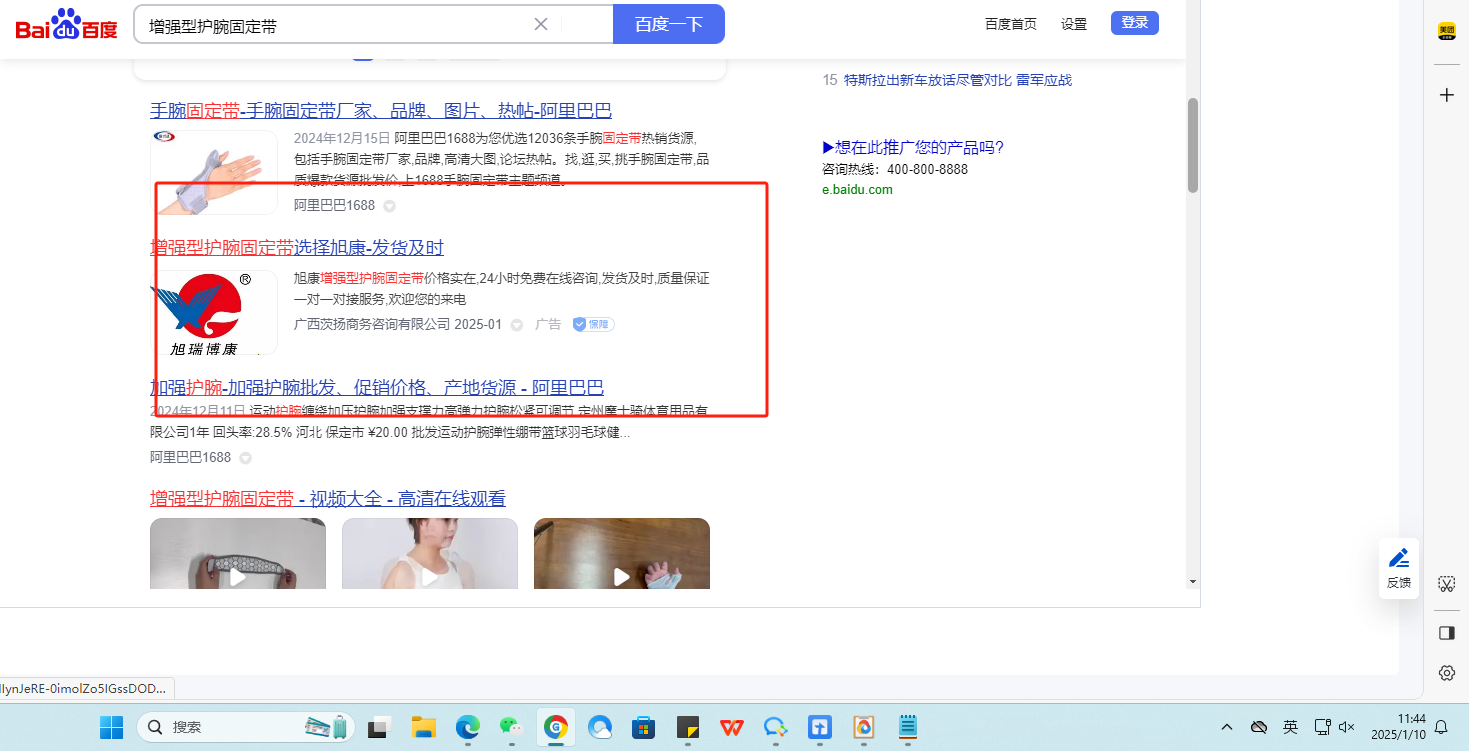Toggle the 英 input language indicator
Screen dimensions: 1469x751
1291,727
